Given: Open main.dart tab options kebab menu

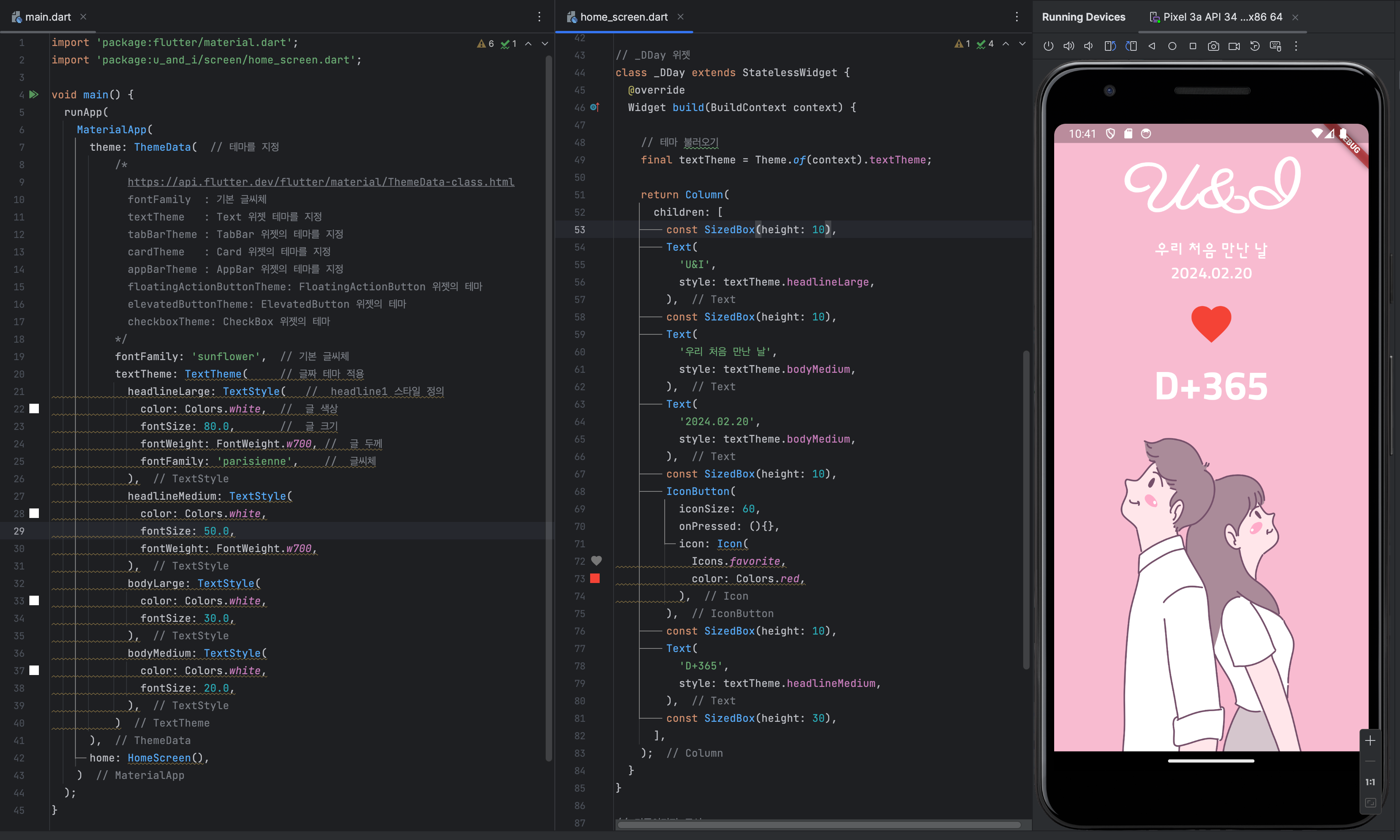Looking at the screenshot, I should [539, 17].
